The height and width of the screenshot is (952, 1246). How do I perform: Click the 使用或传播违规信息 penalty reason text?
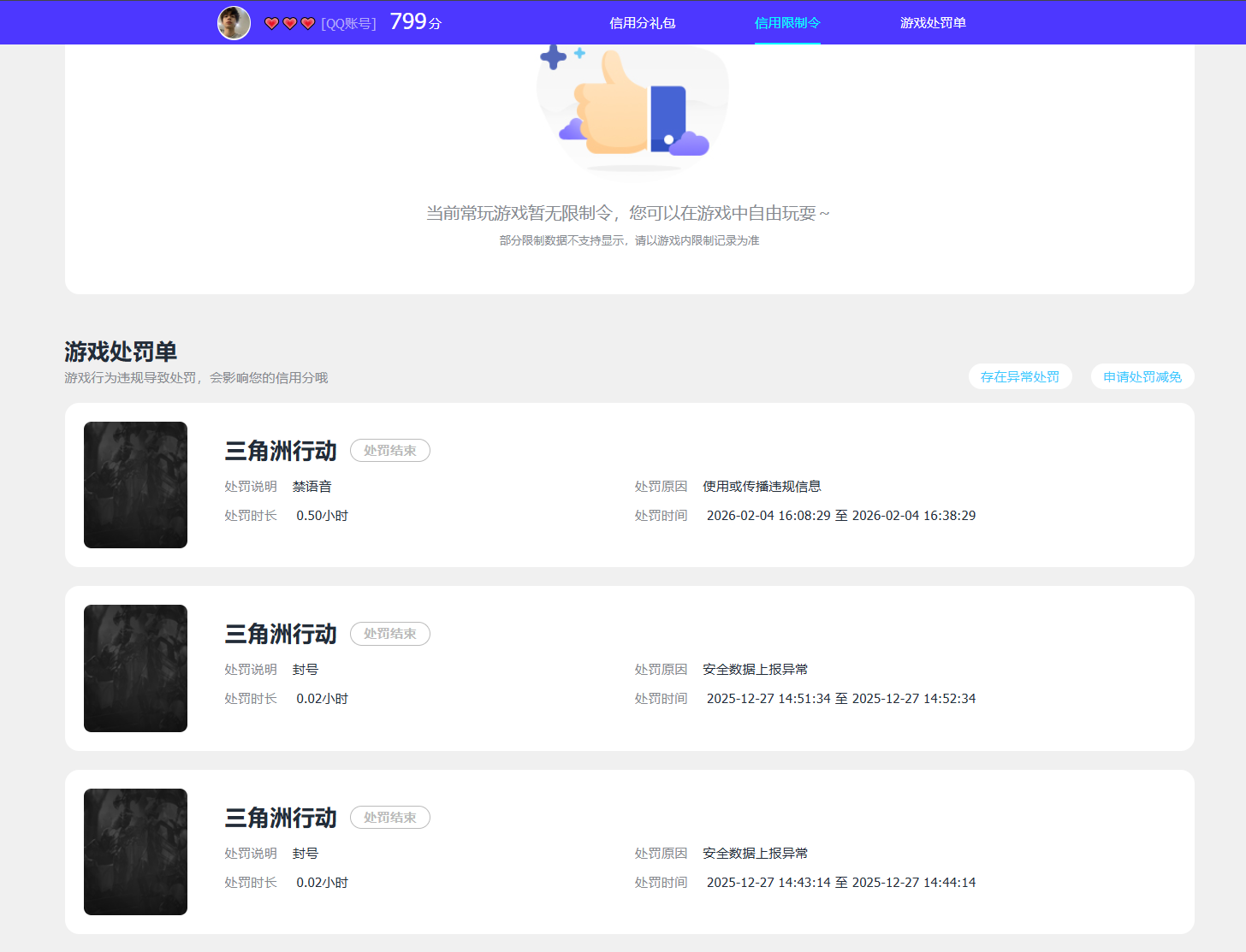pos(761,486)
